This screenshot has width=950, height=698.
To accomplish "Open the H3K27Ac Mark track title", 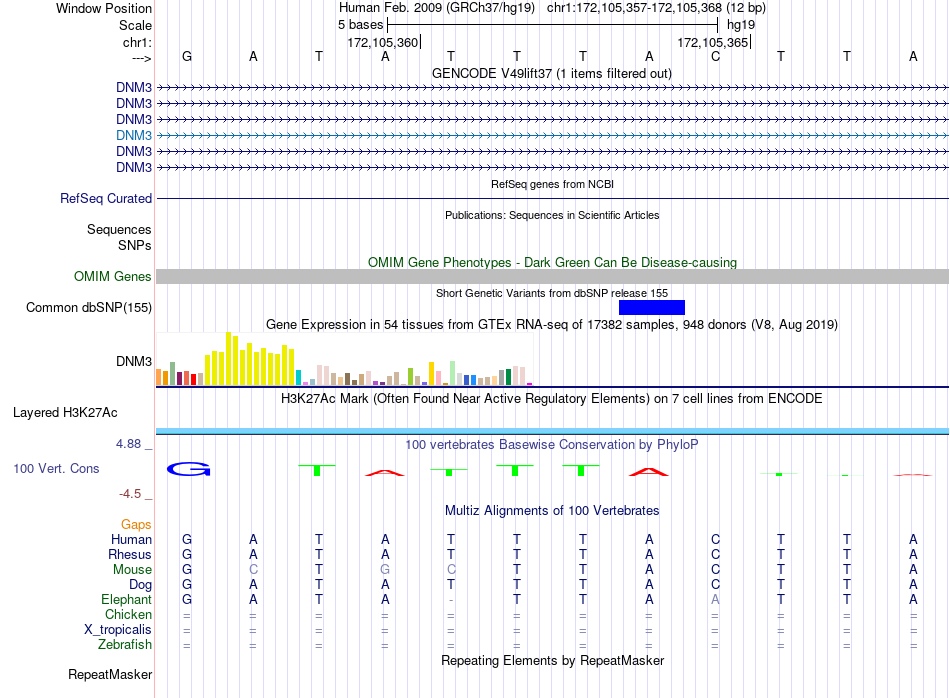I will (552, 399).
